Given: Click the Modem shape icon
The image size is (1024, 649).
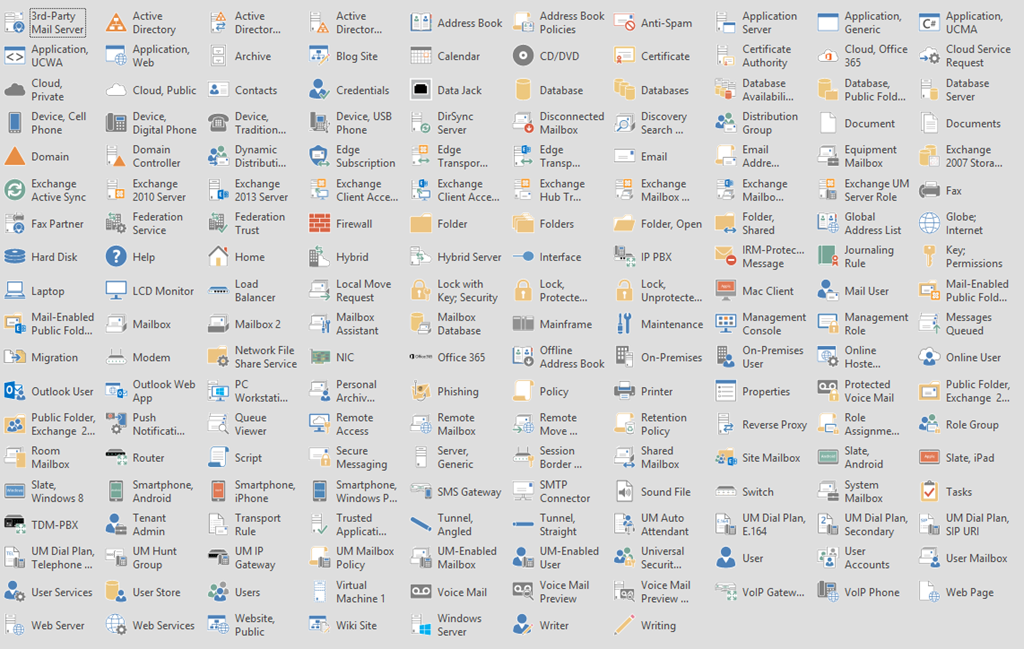Looking at the screenshot, I should click(116, 357).
